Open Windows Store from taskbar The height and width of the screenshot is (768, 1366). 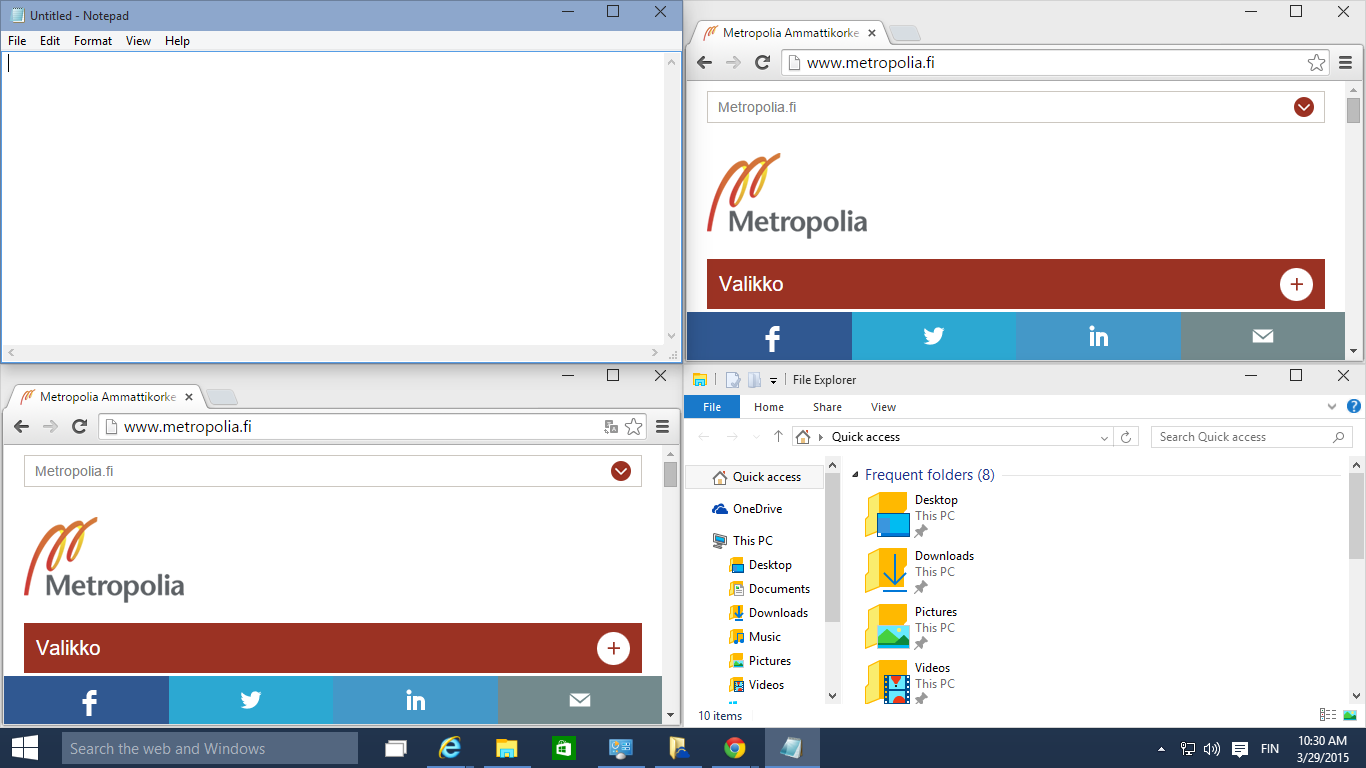(564, 748)
